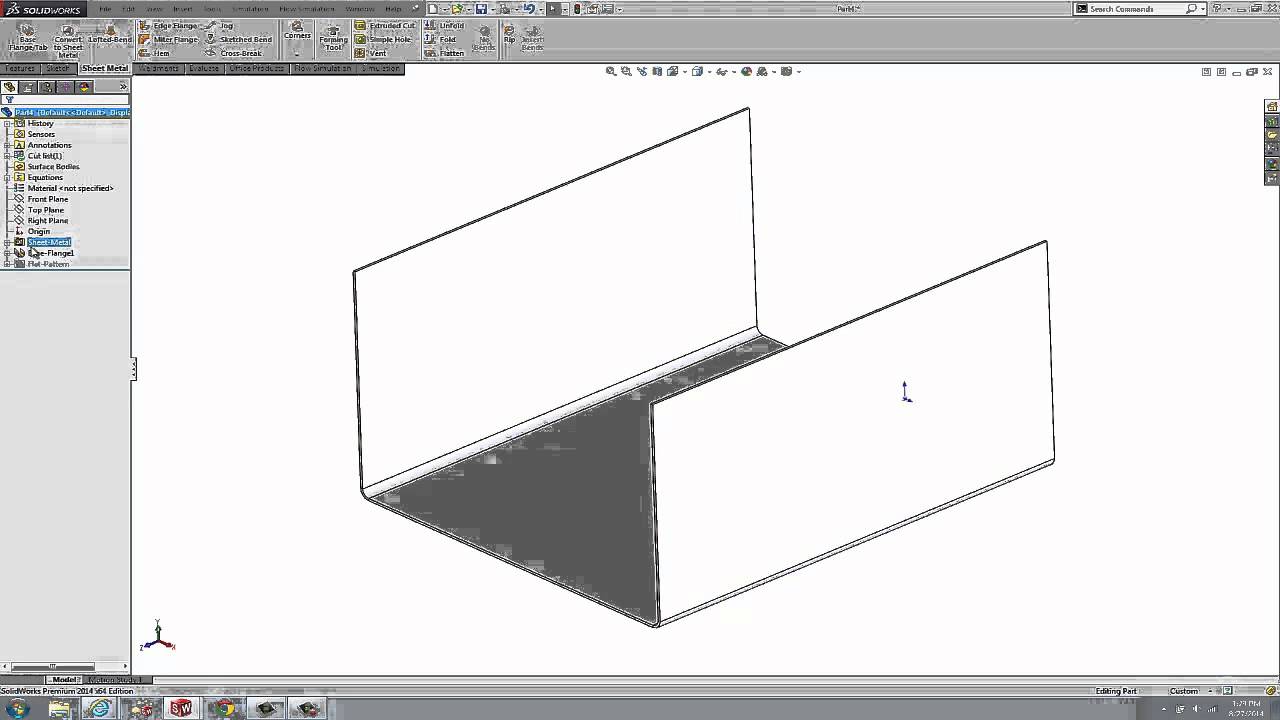Image resolution: width=1280 pixels, height=720 pixels.
Task: Select Material <not specified> item
Action: coord(70,188)
